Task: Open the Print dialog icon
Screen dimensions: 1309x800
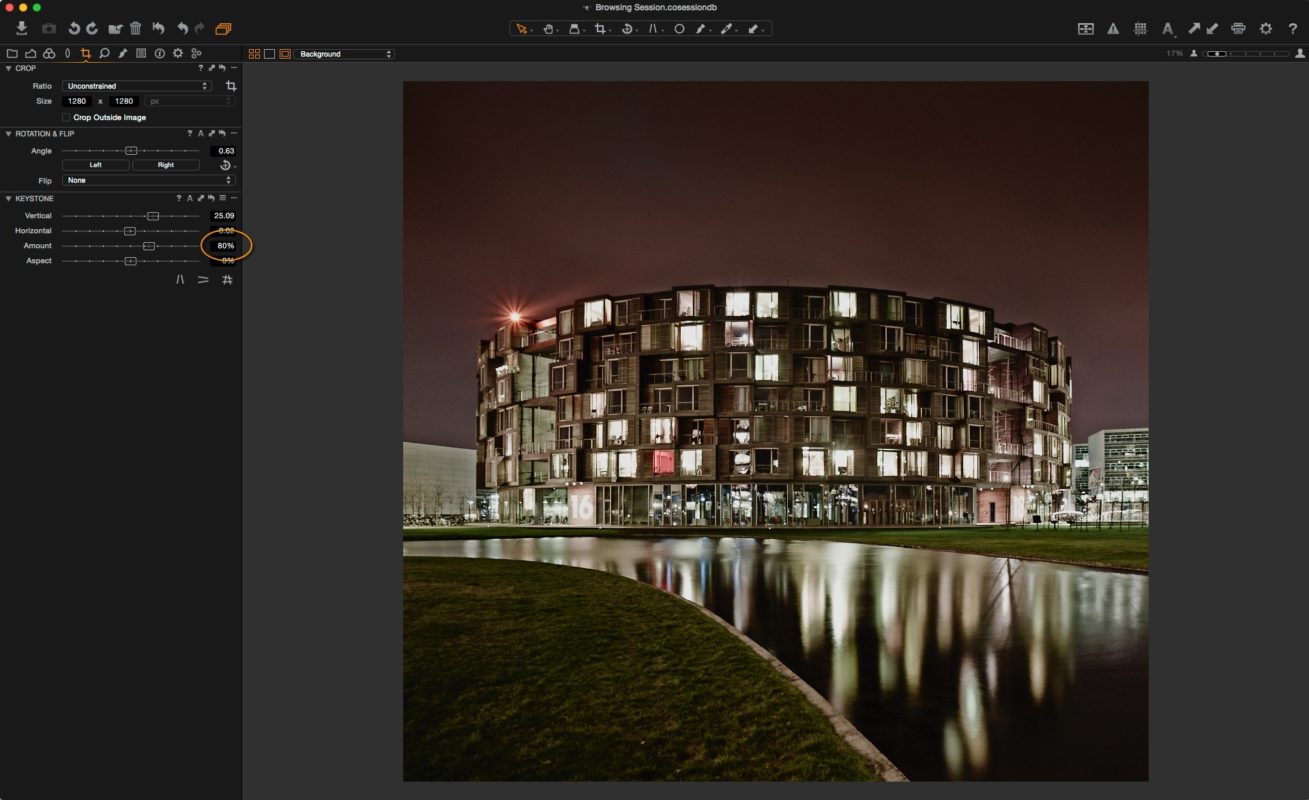Action: pyautogui.click(x=1238, y=28)
